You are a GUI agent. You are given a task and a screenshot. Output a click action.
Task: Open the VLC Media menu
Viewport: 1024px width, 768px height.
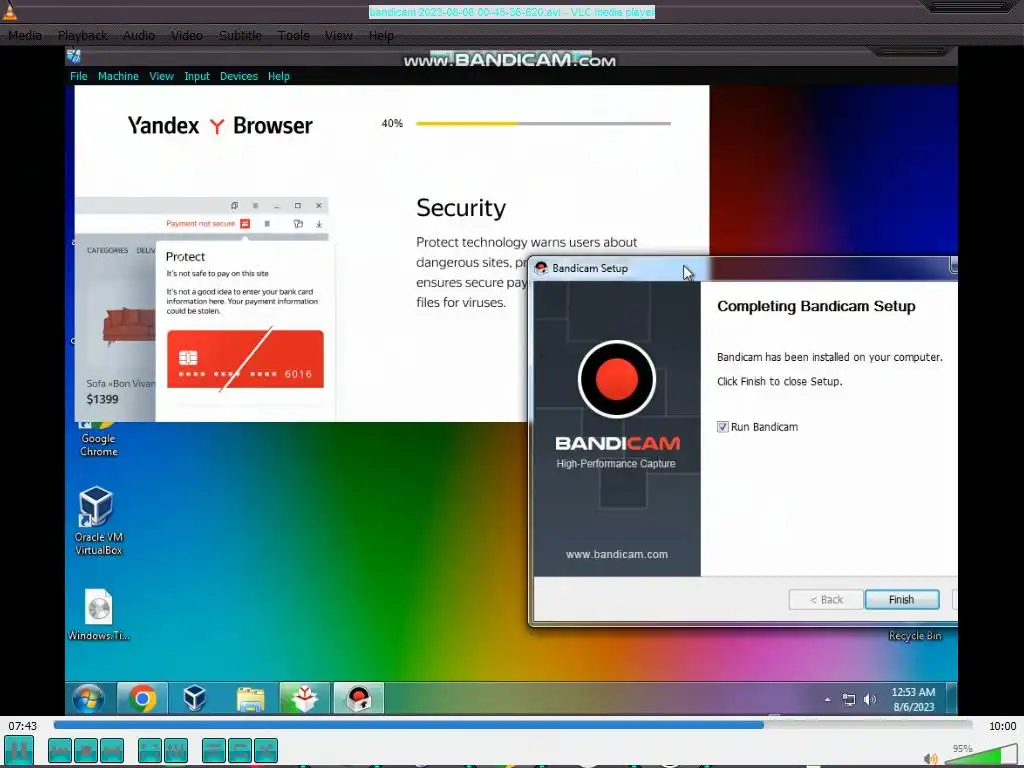25,35
